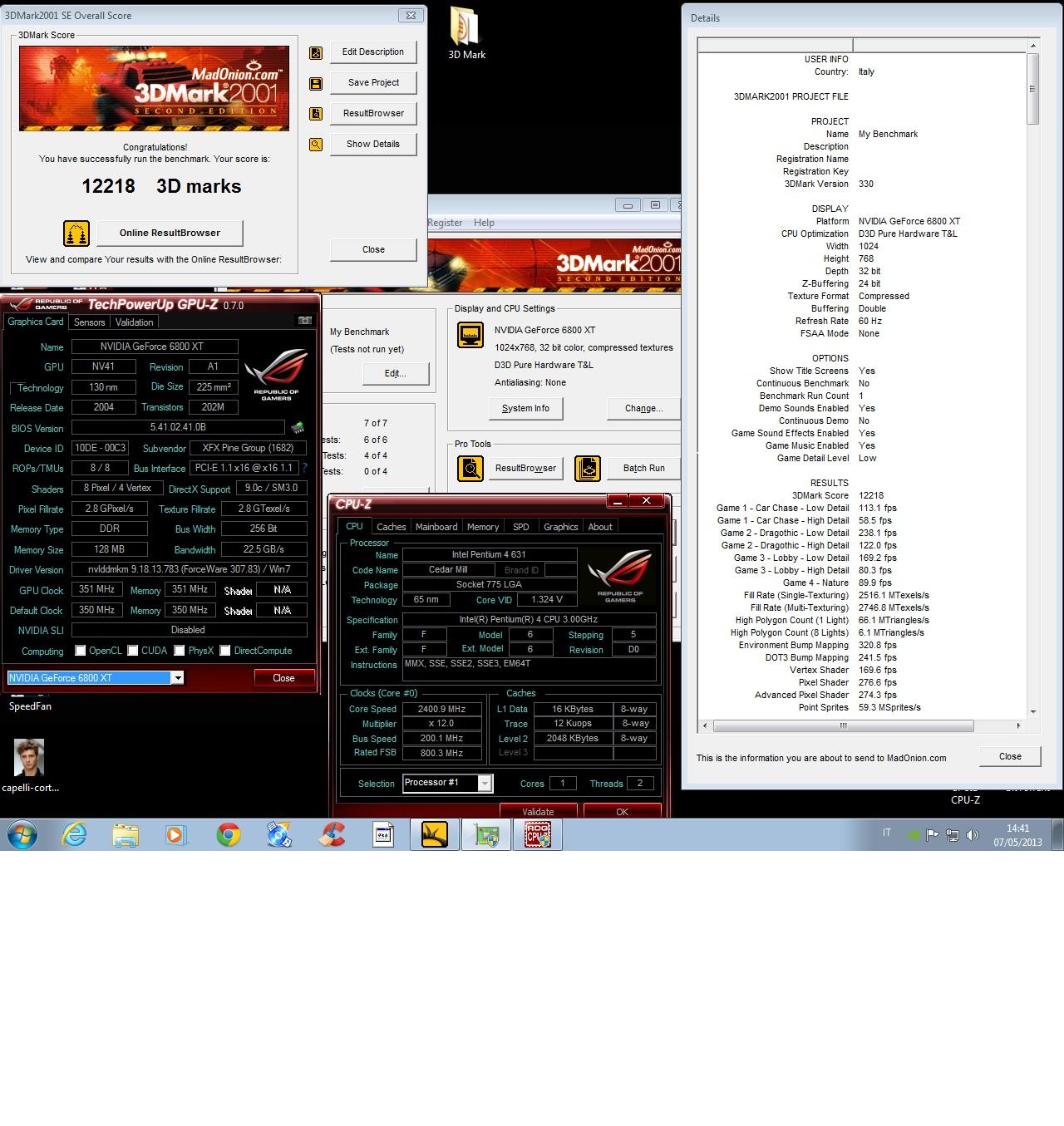Screen dimensions: 1064x1126
Task: Switch to 3DMark2001 taskbar item
Action: 435,834
